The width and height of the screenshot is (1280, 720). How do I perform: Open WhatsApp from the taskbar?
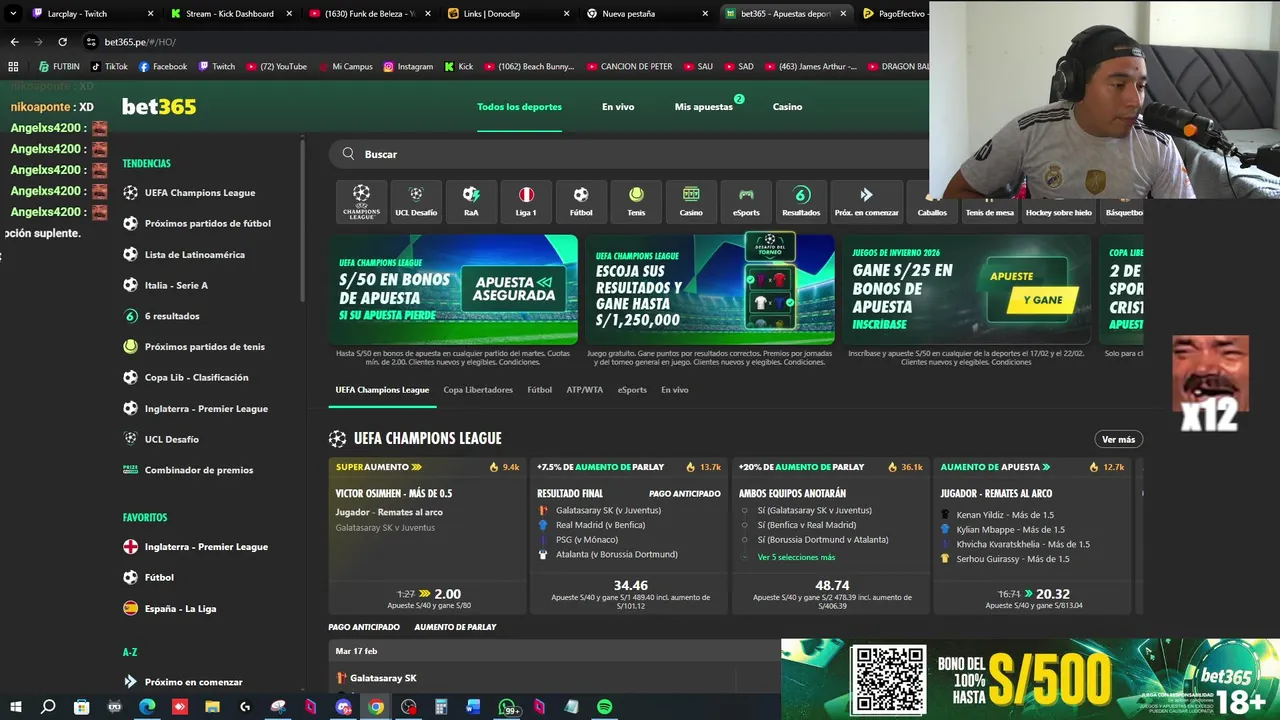coord(507,707)
